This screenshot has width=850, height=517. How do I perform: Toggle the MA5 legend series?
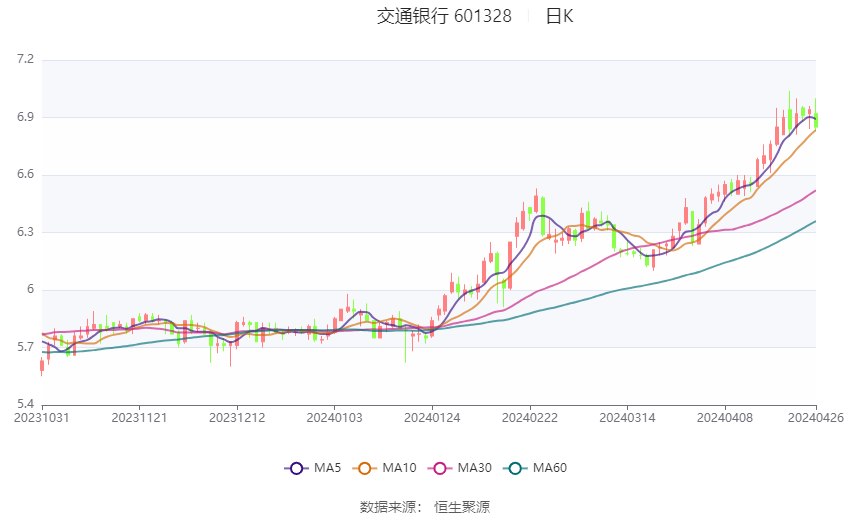(313, 468)
